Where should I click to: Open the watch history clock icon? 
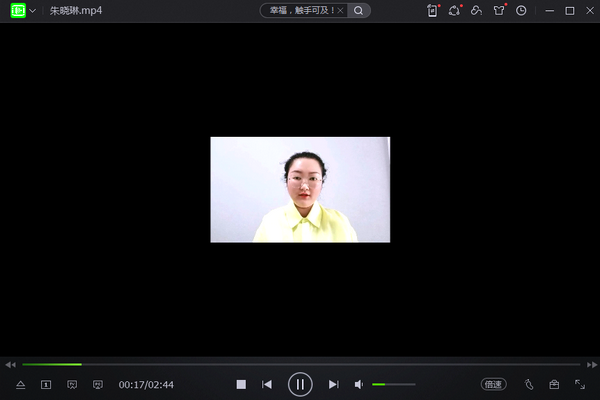(x=521, y=11)
